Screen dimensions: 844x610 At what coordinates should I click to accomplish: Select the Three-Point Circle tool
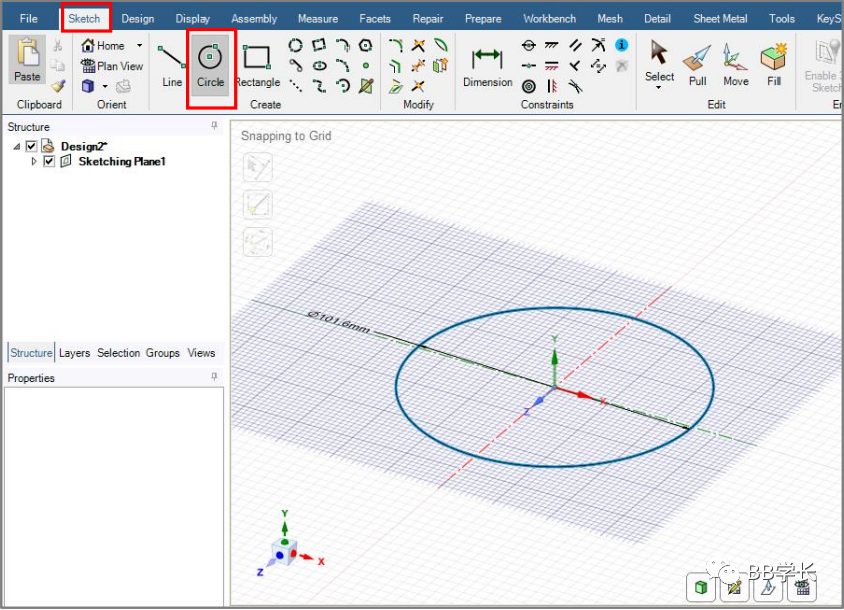296,45
